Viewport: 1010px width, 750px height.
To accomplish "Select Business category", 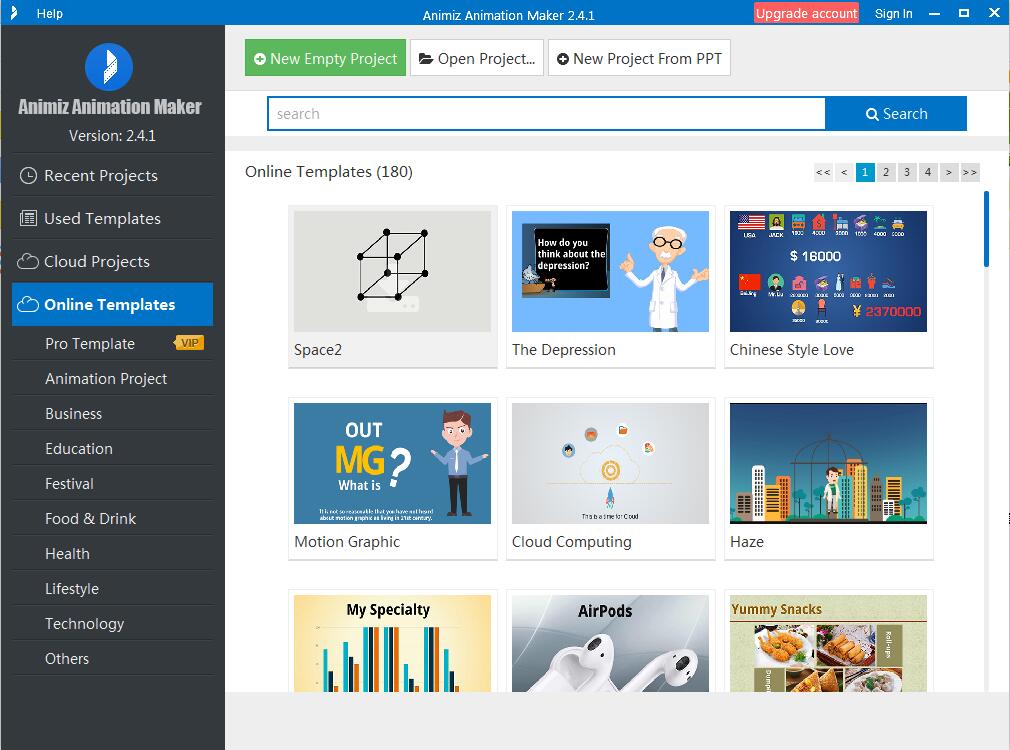I will pyautogui.click(x=112, y=414).
